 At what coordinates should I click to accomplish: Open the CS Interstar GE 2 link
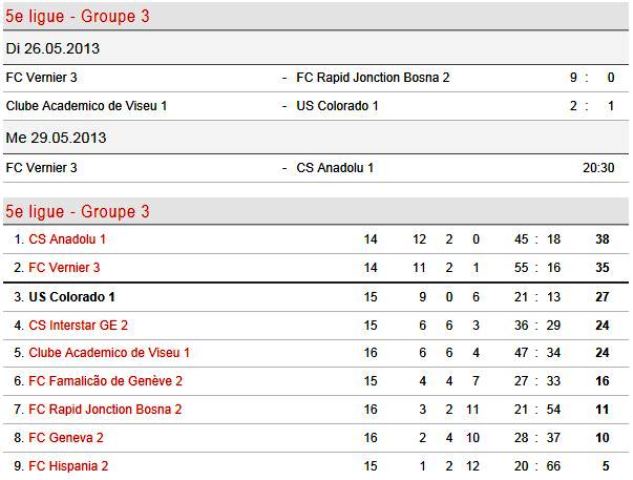pos(78,325)
